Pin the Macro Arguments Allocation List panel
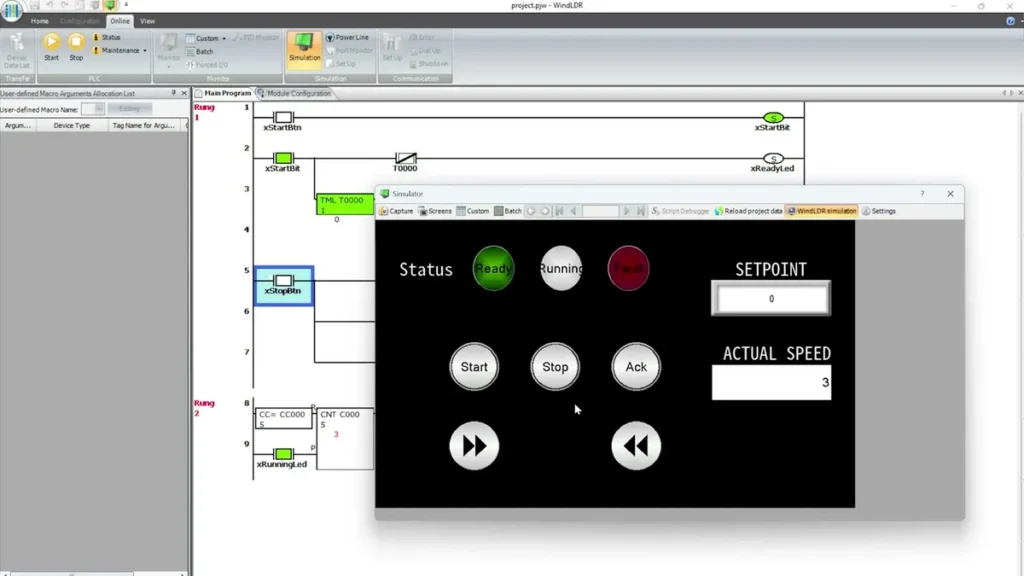 (173, 93)
